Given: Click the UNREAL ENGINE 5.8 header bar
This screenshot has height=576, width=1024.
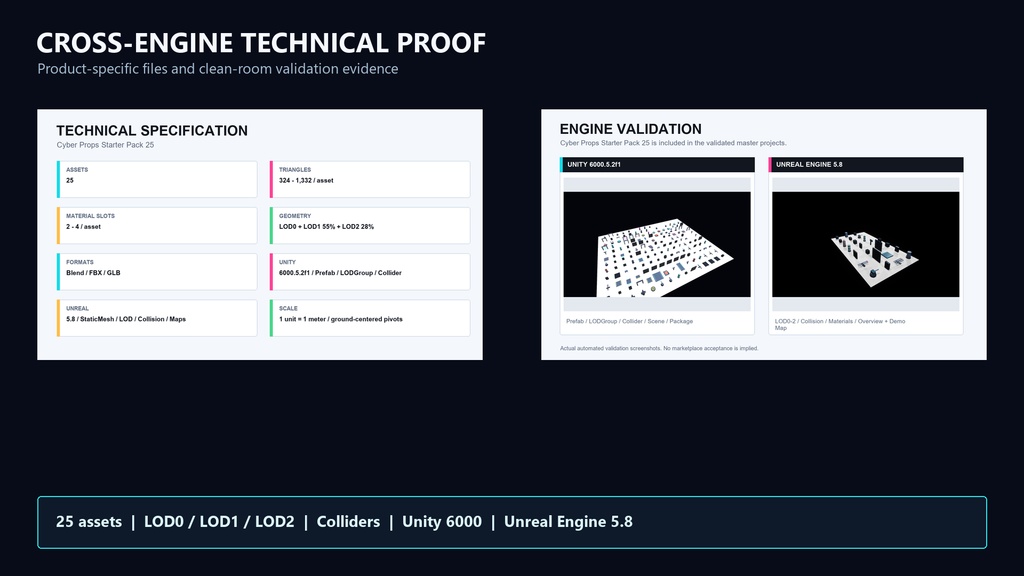Looking at the screenshot, I should pyautogui.click(x=866, y=165).
